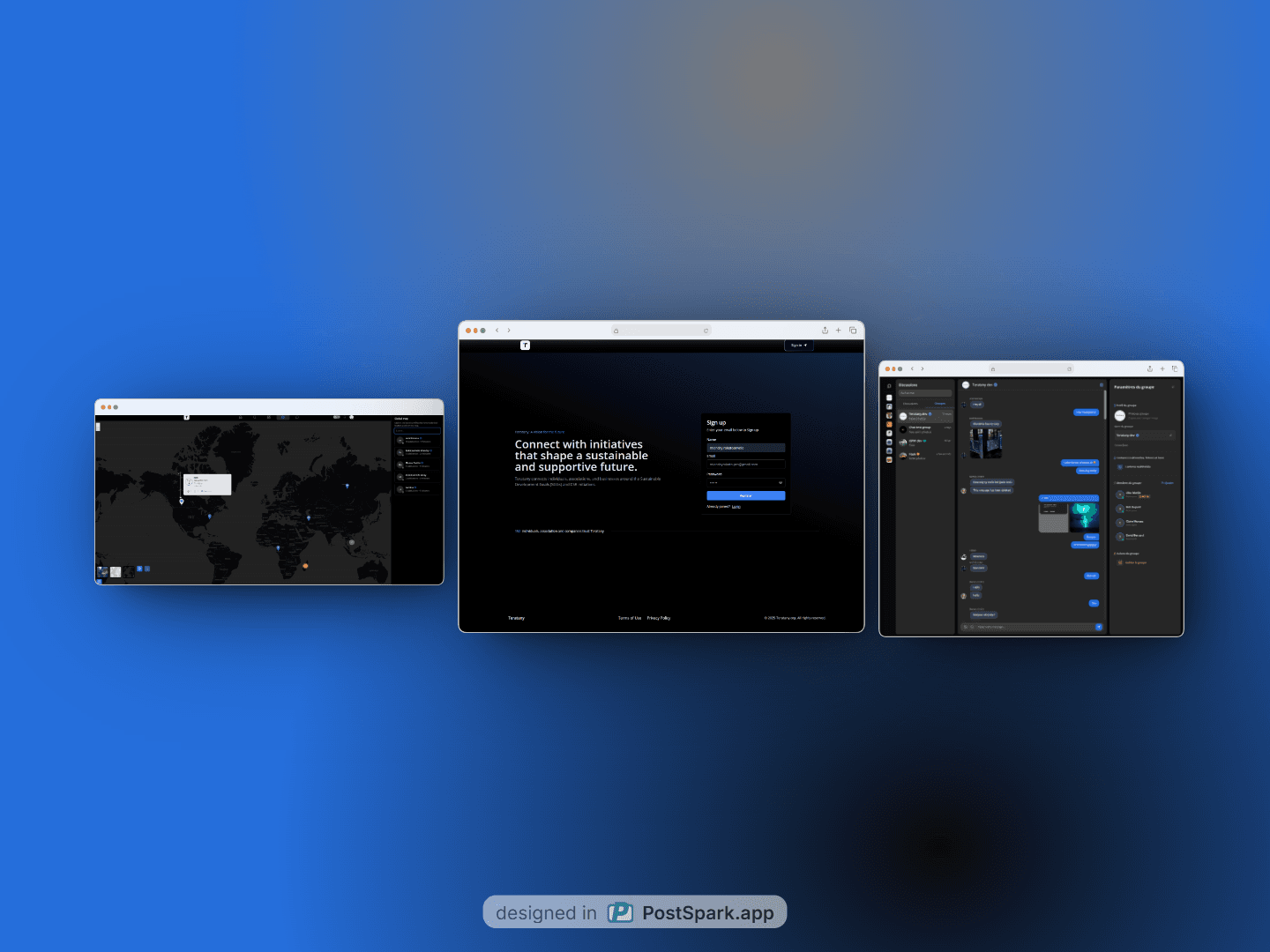The width and height of the screenshot is (1270, 952).
Task: Click the share icon in center browser toolbar
Action: coord(825,331)
